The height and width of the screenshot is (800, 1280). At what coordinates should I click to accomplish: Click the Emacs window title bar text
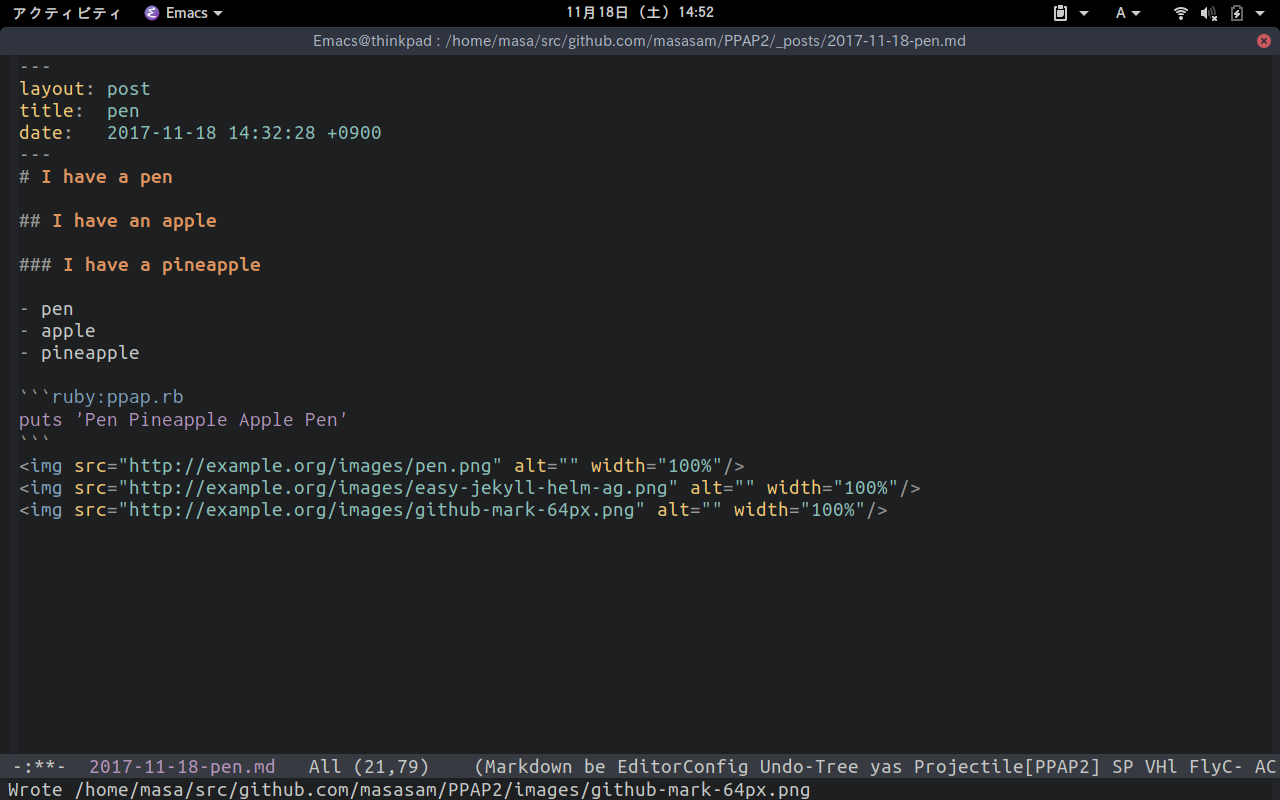(639, 41)
